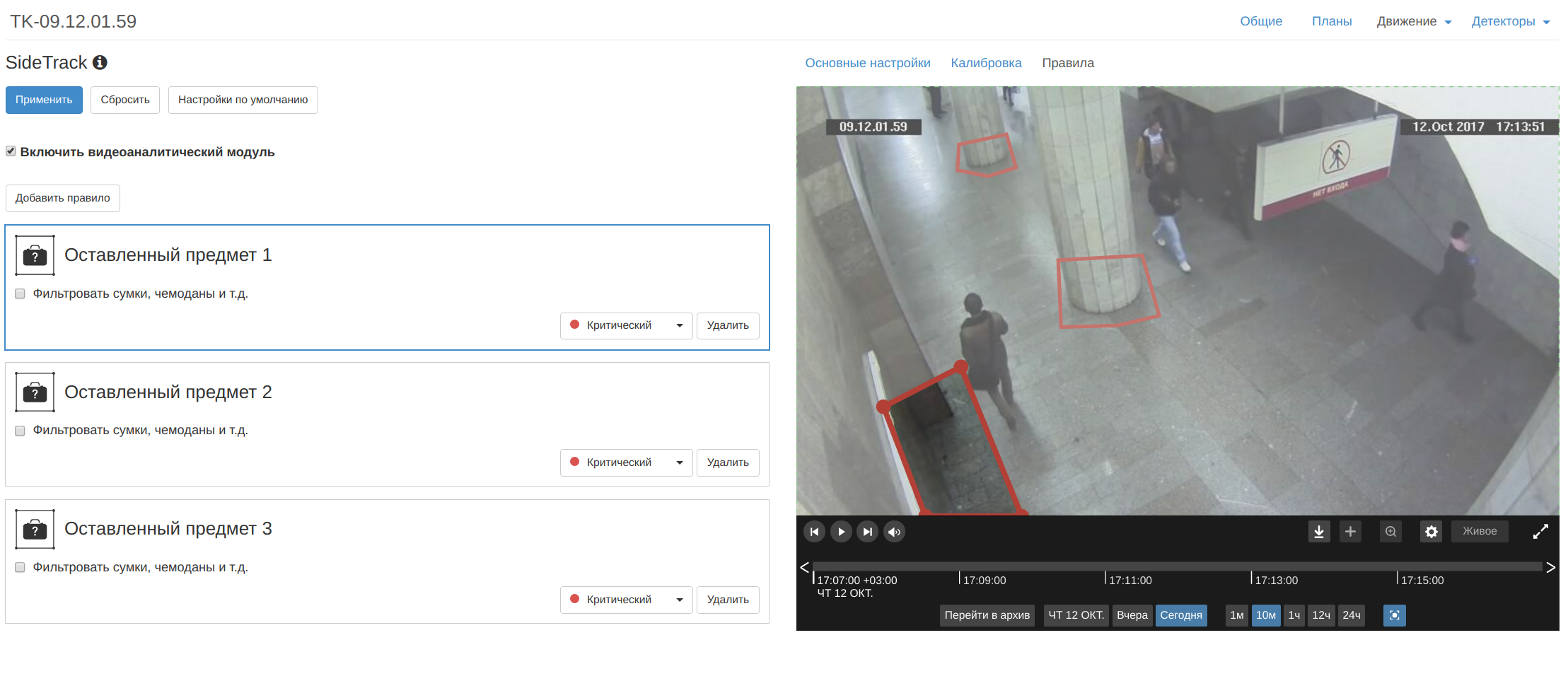The image size is (1568, 693).
Task: Set timeline scale to 24ч
Action: pos(1352,615)
